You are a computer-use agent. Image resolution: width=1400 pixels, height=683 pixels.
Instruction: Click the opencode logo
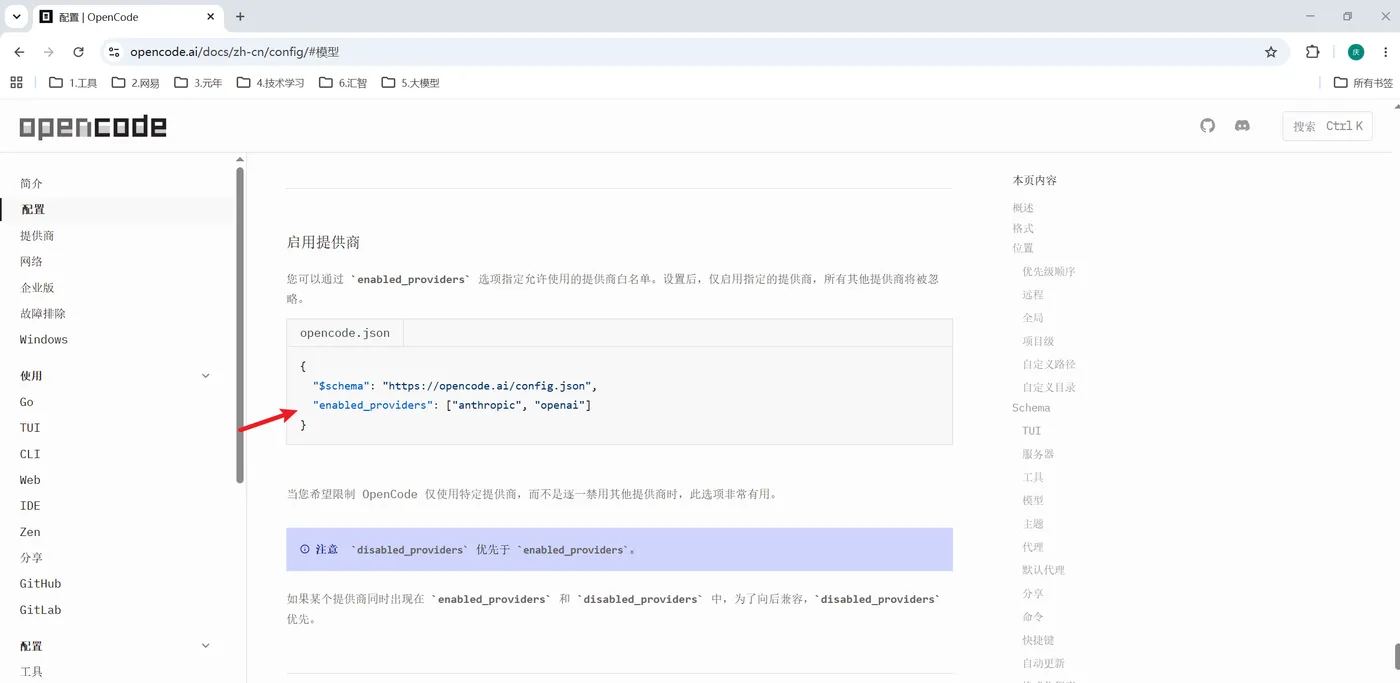(x=93, y=127)
